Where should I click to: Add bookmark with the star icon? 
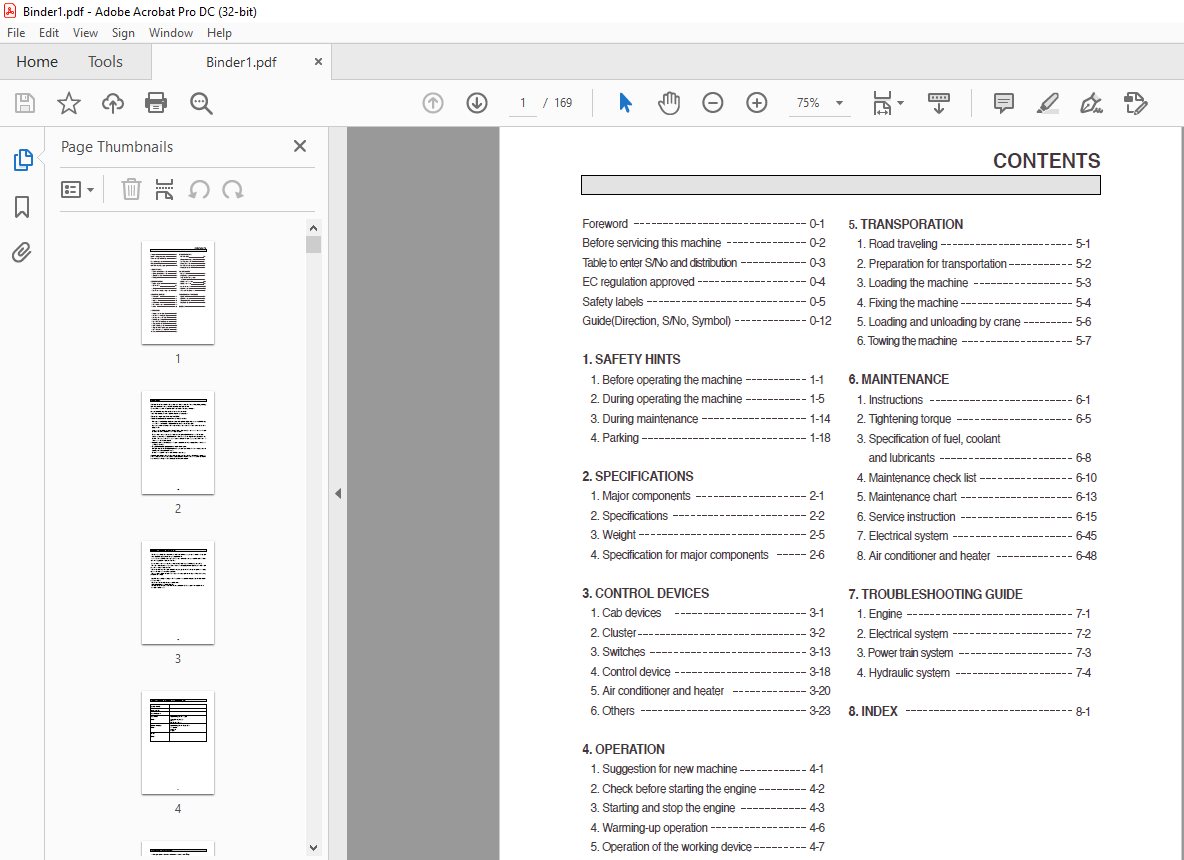69,103
